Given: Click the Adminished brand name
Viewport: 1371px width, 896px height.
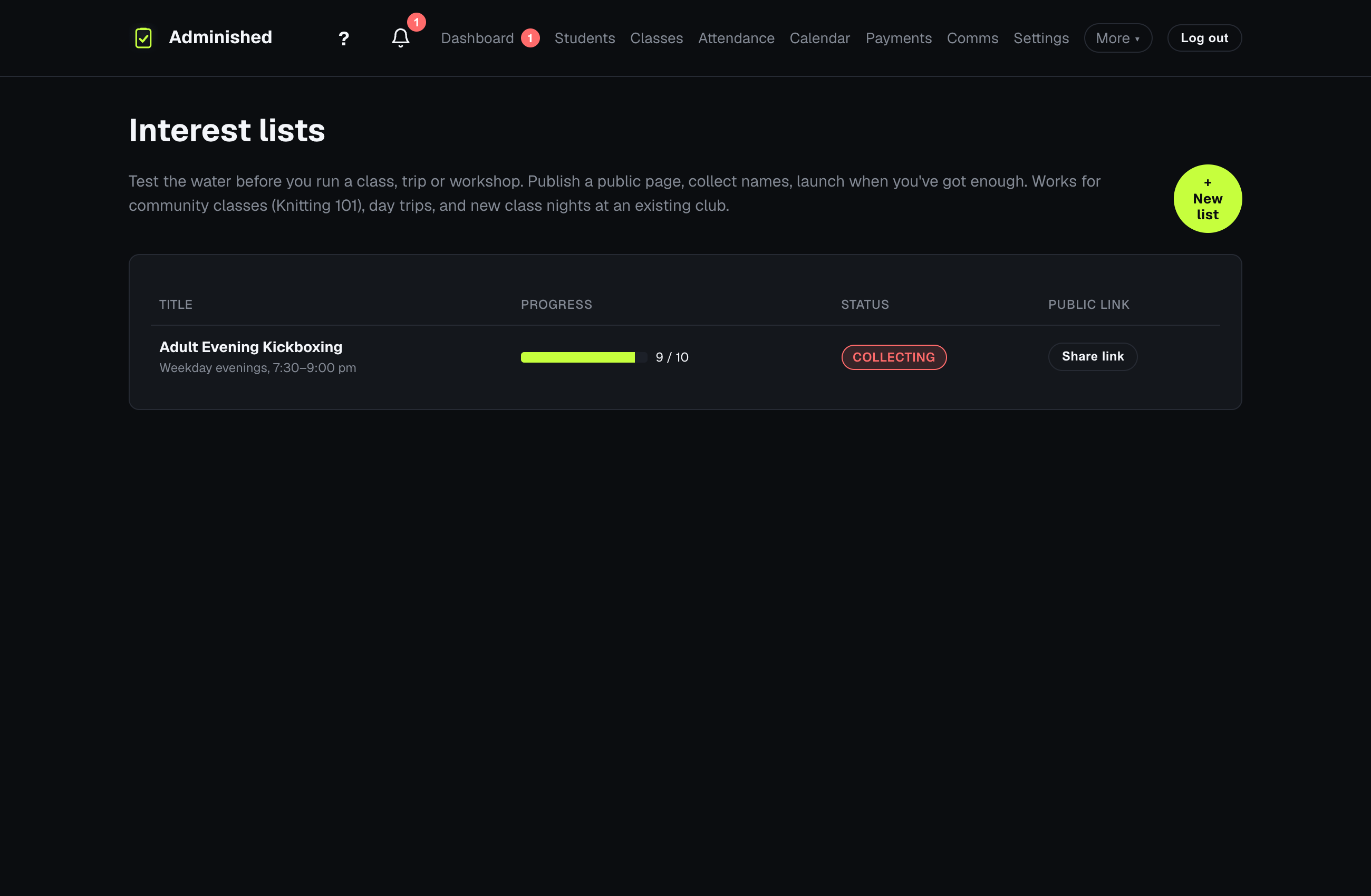Looking at the screenshot, I should tap(220, 37).
